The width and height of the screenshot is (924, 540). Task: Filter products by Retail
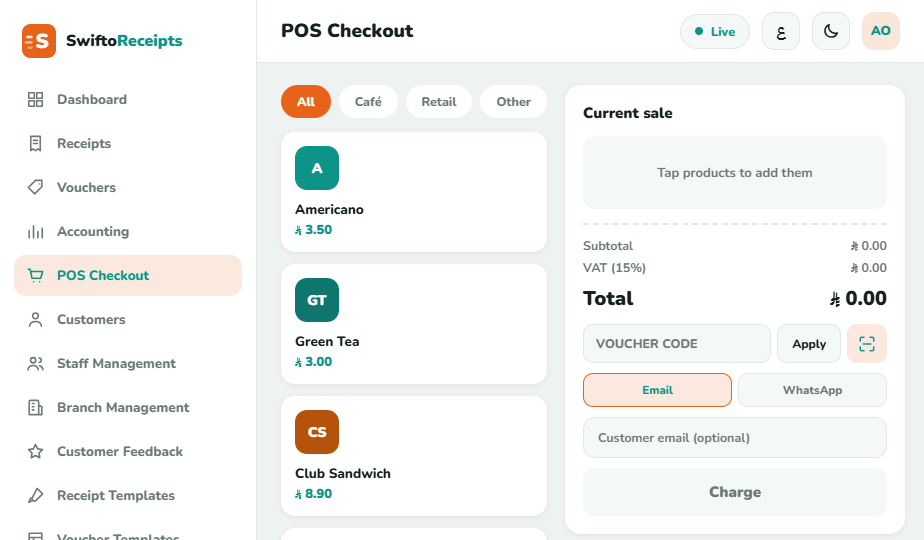439,101
